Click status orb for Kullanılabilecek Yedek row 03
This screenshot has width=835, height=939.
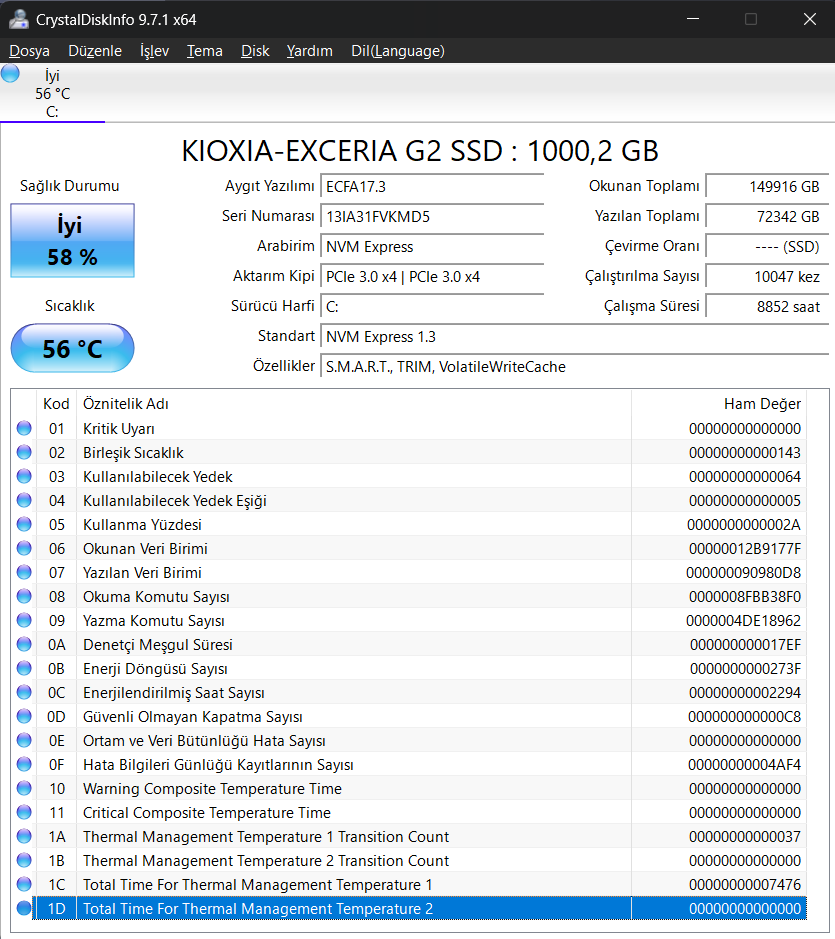(24, 476)
